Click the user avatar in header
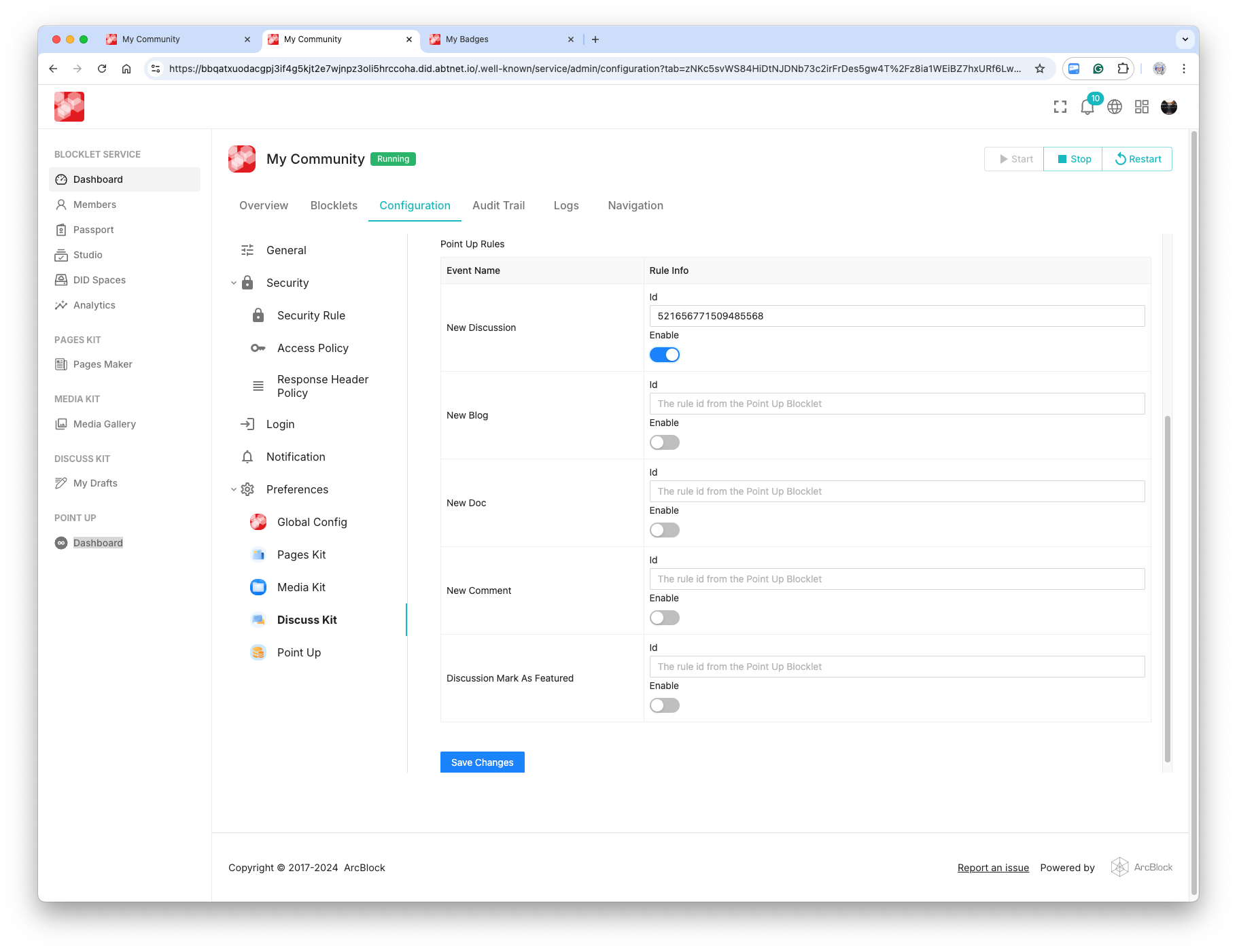This screenshot has height=952, width=1237. coord(1169,107)
